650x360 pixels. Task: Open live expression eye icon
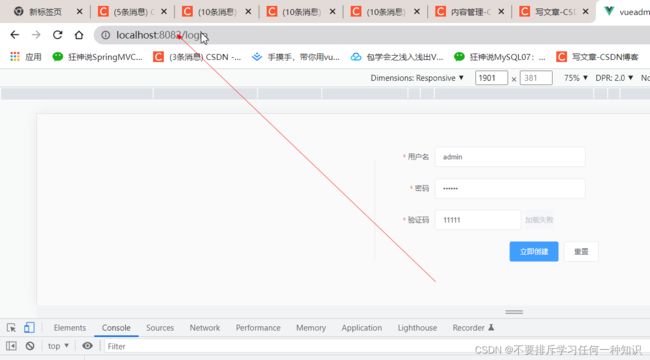point(87,346)
